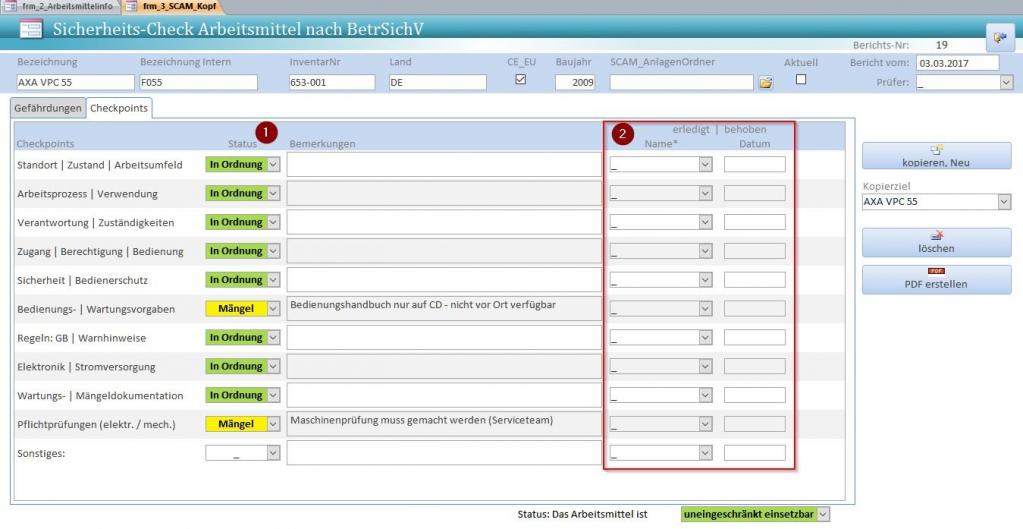Open status dropdown for Regeln: GB | Warnhinweise

(273, 337)
